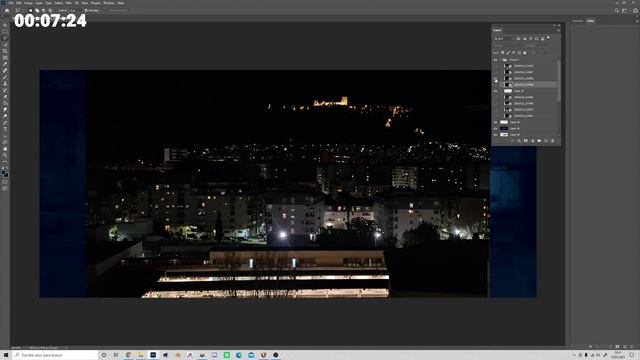Lock transparent pixels in Layers panel
Screen dimensions: 640x360
pyautogui.click(x=502, y=53)
